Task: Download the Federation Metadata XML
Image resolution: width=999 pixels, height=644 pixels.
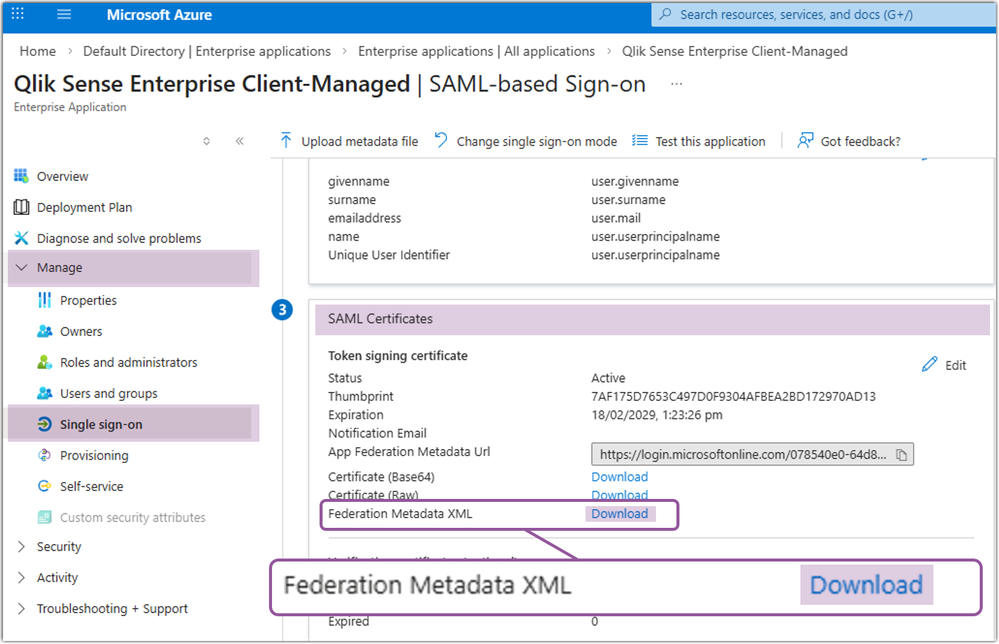Action: 618,513
